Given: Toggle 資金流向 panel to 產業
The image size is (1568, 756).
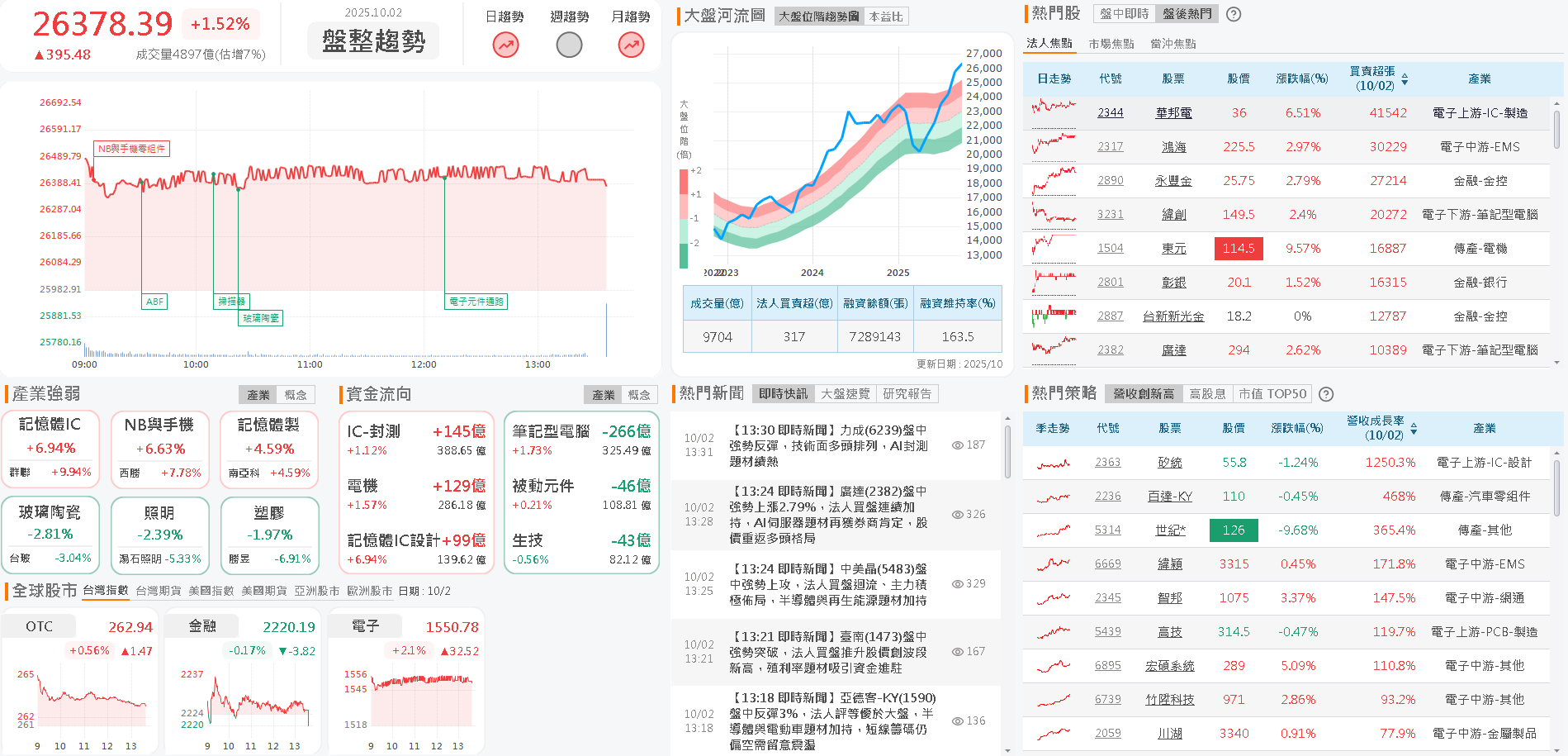Looking at the screenshot, I should pos(604,395).
